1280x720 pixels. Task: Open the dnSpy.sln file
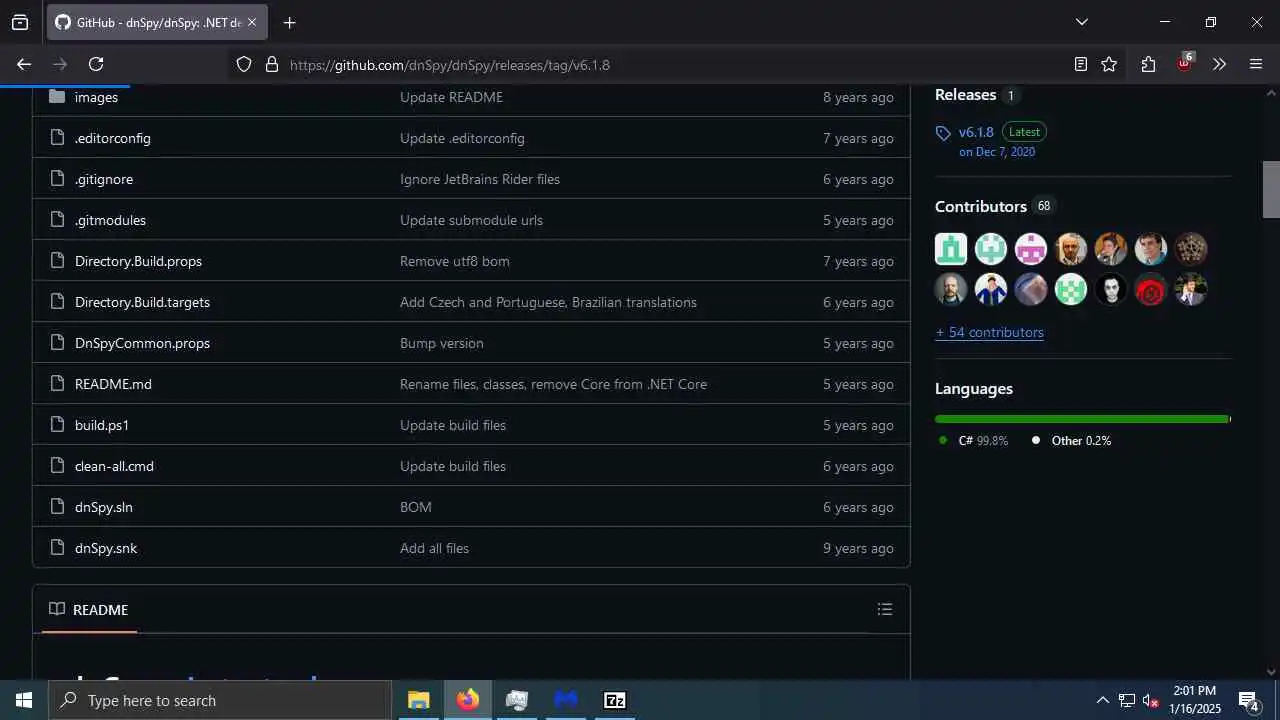104,507
